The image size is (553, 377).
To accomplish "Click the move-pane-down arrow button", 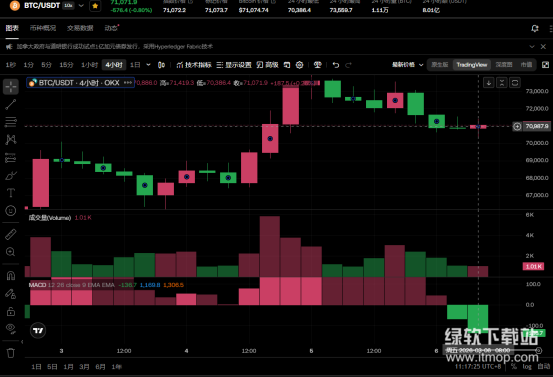I will click(x=488, y=83).
